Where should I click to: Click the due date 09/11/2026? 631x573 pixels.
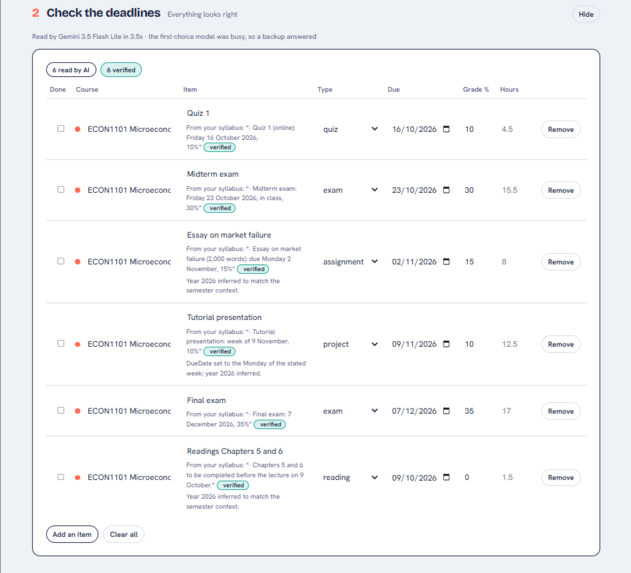414,344
